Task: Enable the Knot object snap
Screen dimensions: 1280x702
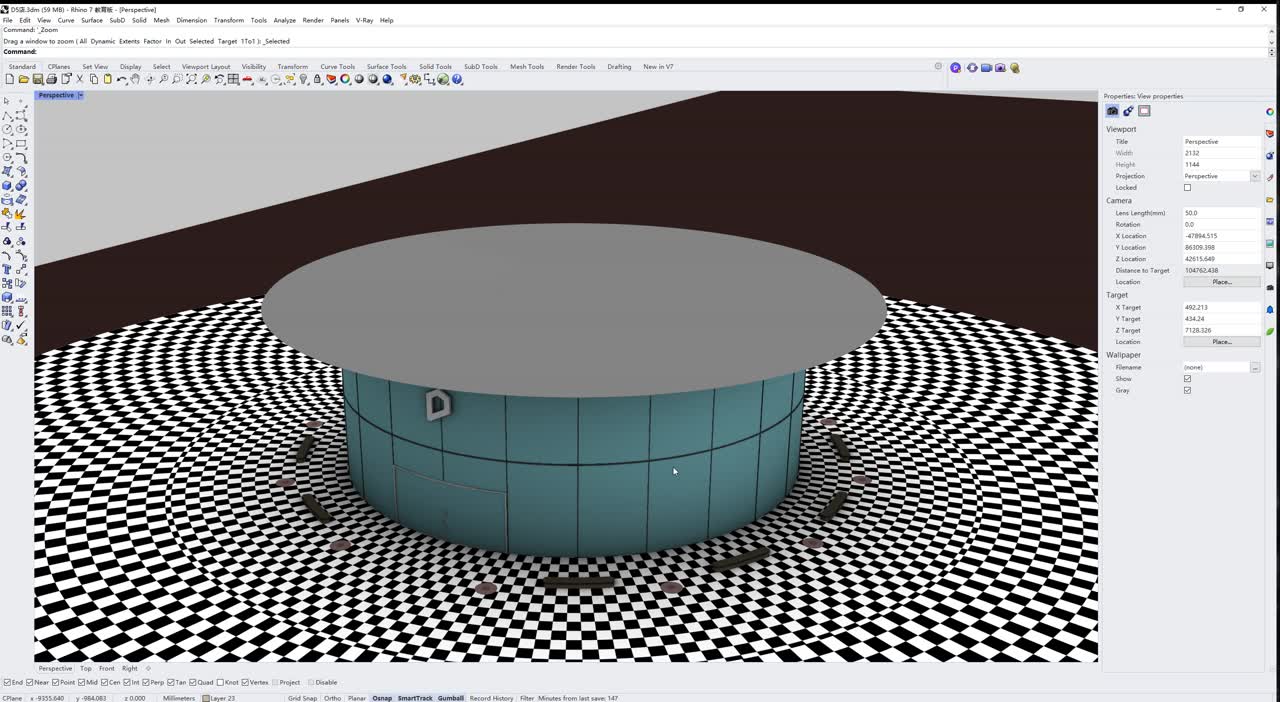Action: pos(221,683)
